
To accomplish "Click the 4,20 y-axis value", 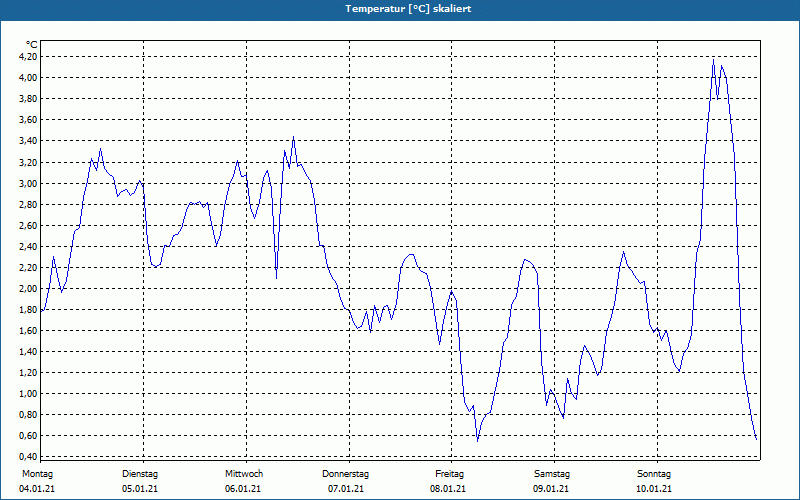I will click(x=28, y=57).
